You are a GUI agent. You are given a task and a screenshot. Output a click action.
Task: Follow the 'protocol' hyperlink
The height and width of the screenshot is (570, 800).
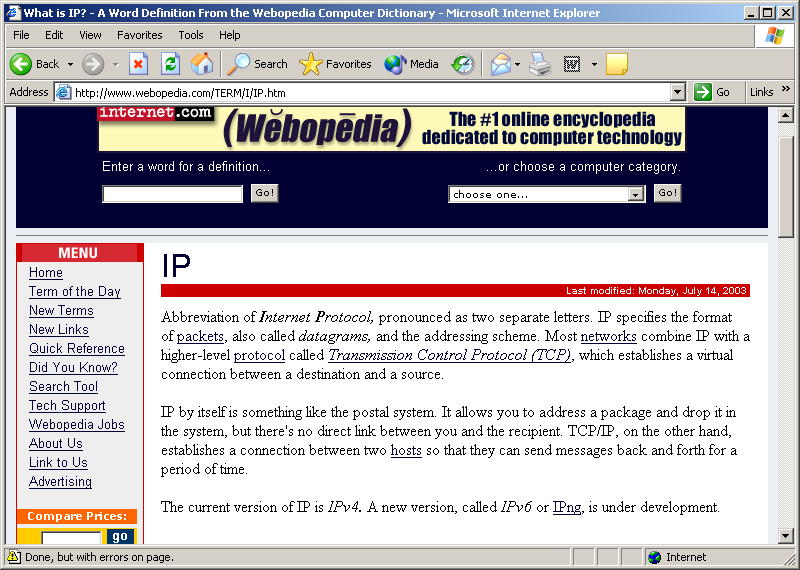[259, 356]
